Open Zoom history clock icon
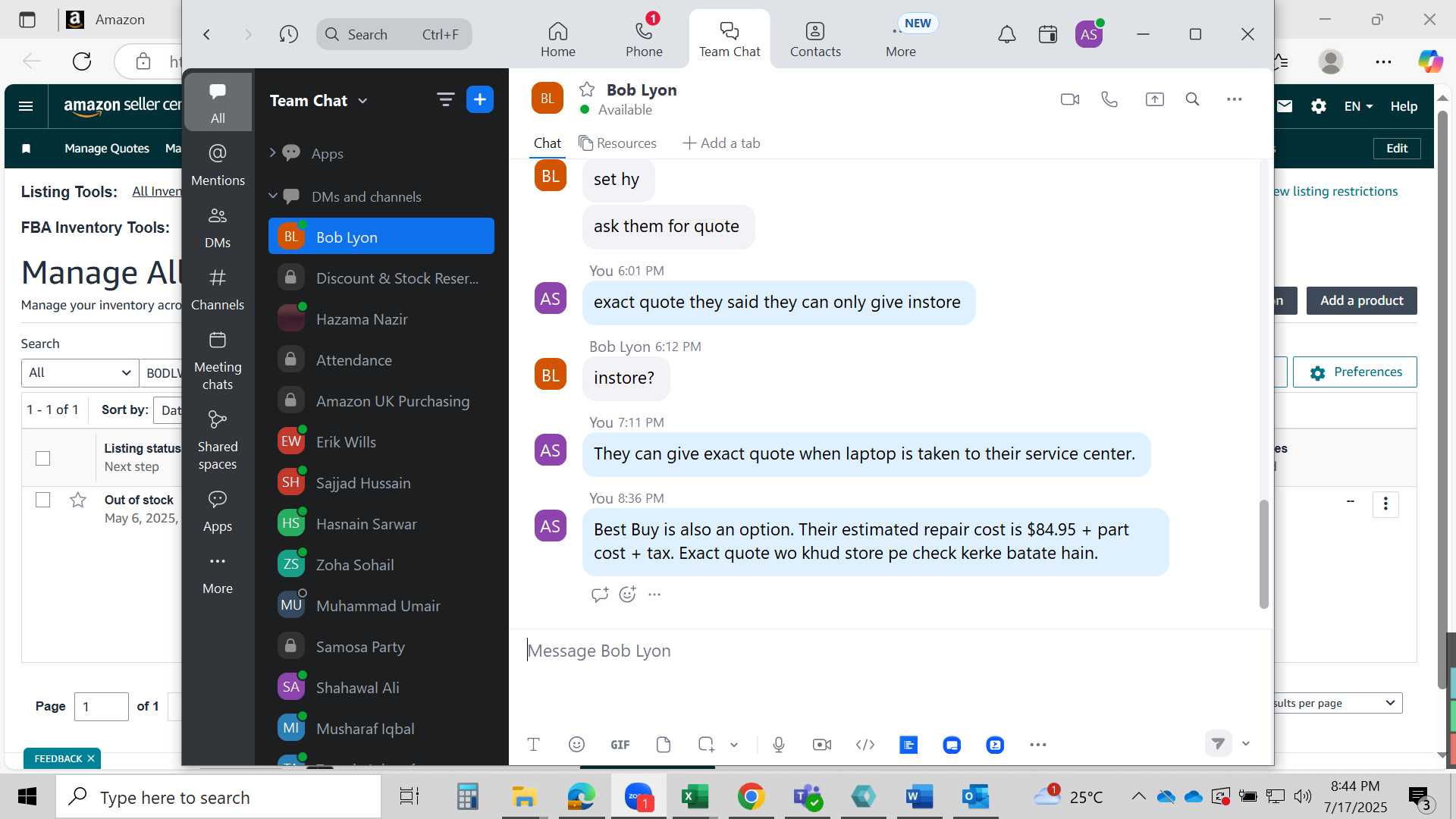The width and height of the screenshot is (1456, 819). pos(288,34)
